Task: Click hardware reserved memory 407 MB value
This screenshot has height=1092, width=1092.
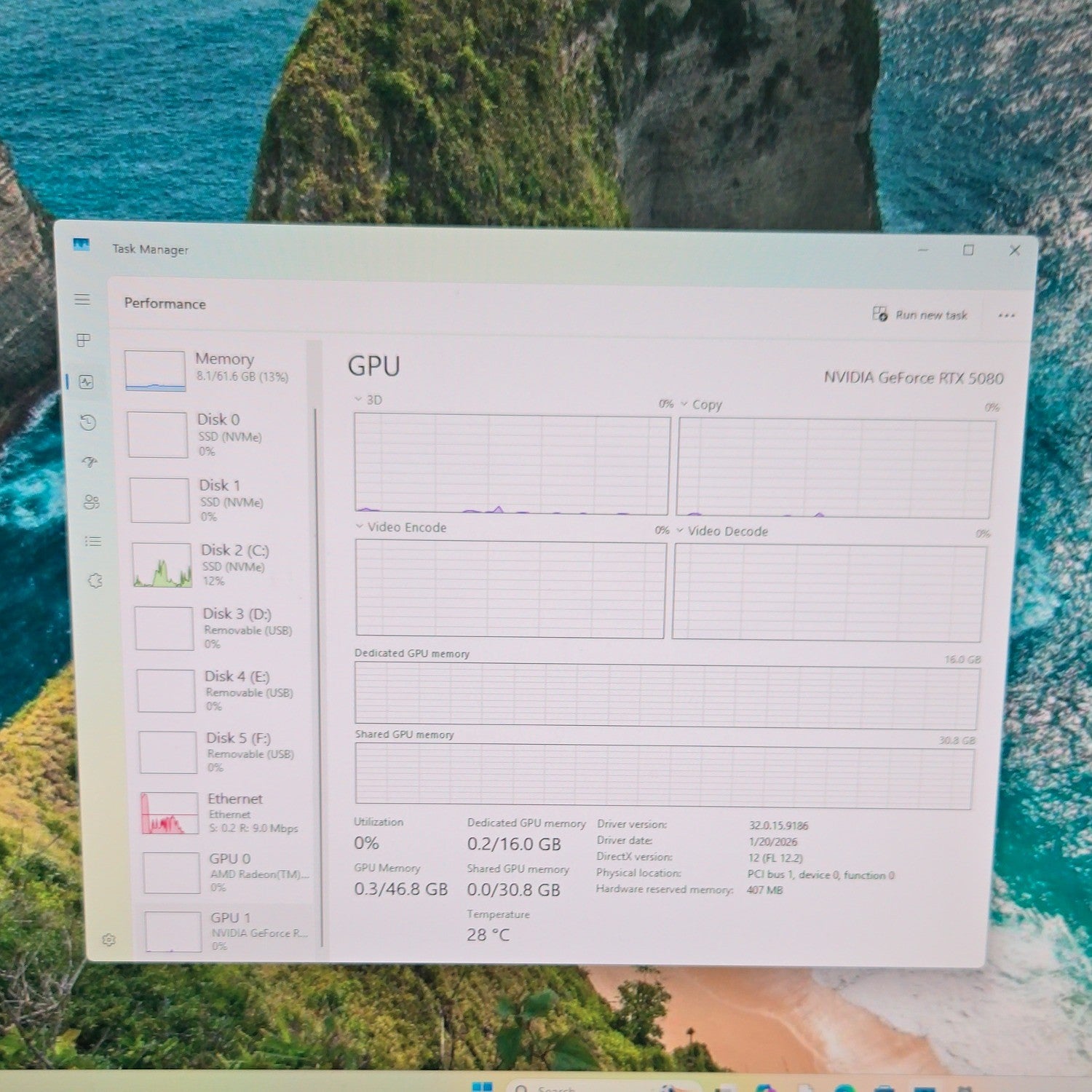Action: click(764, 890)
